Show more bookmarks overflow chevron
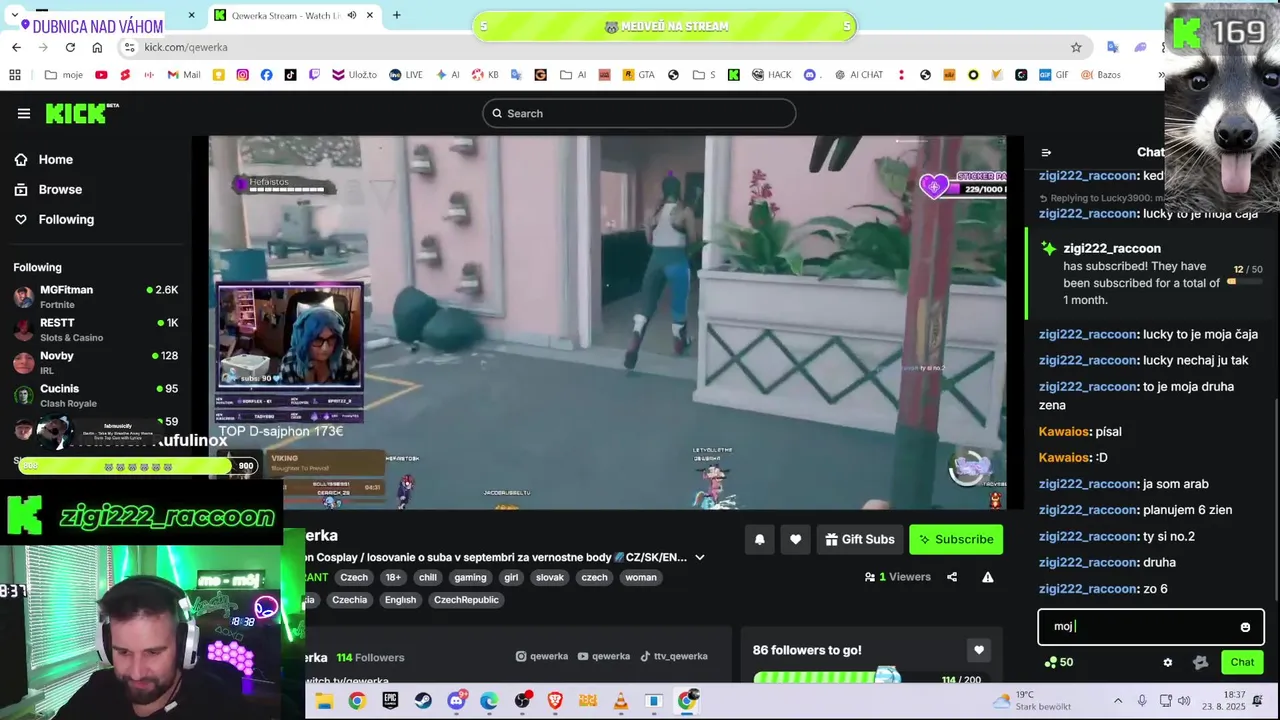The height and width of the screenshot is (720, 1280). (1161, 75)
